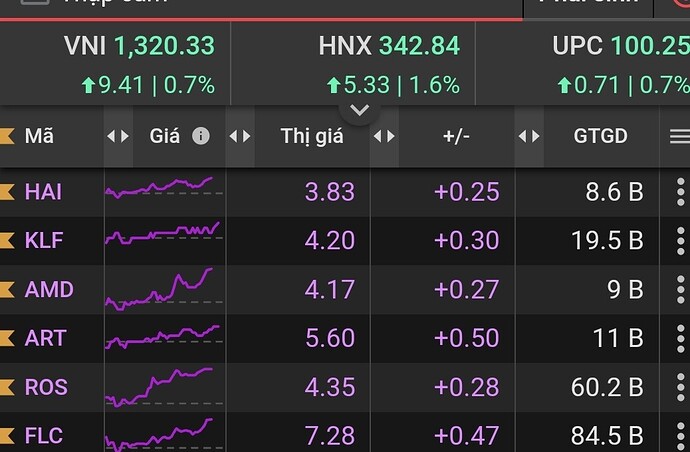Screen dimensions: 690x452
Task: Click the 60.2 B trading value
Action: 607,387
